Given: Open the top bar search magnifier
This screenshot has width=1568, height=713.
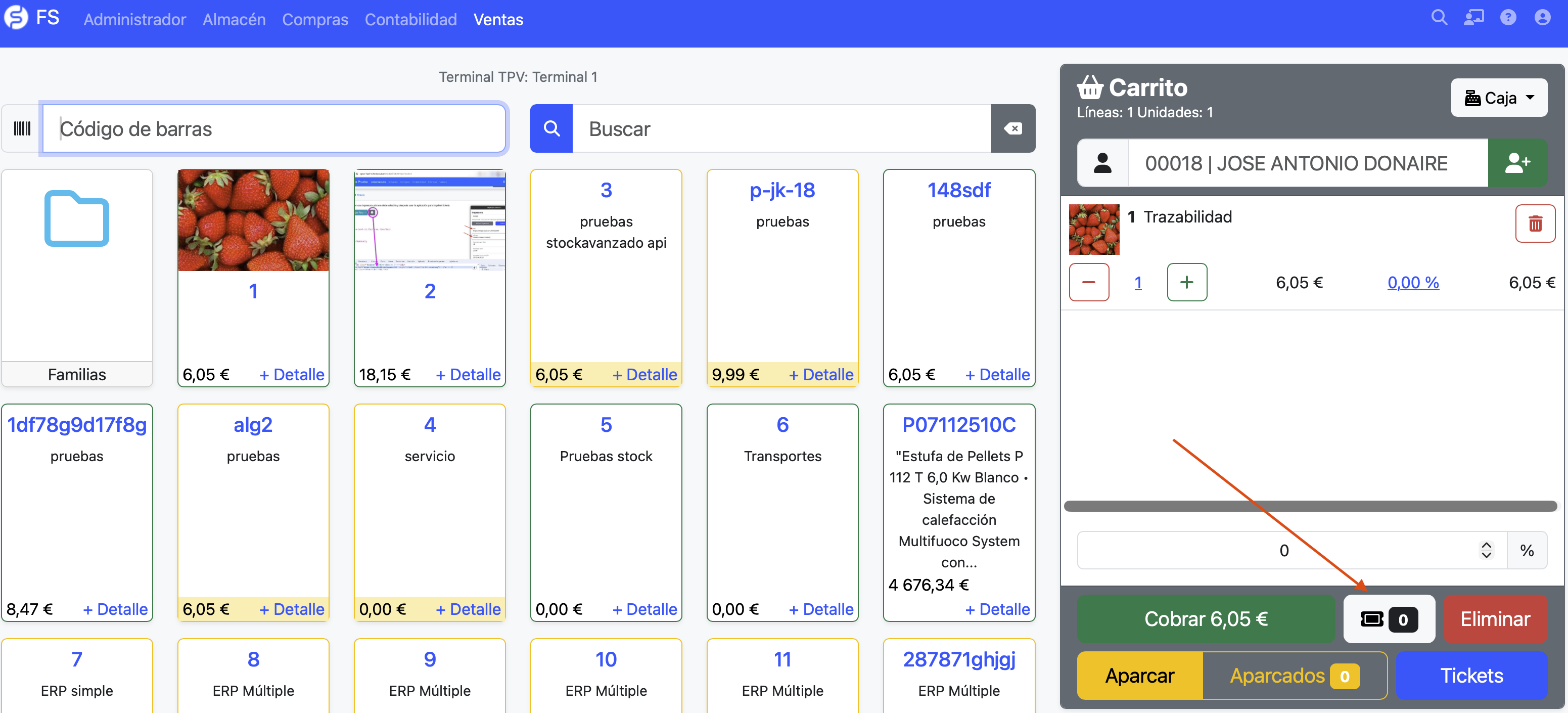Looking at the screenshot, I should tap(1439, 18).
